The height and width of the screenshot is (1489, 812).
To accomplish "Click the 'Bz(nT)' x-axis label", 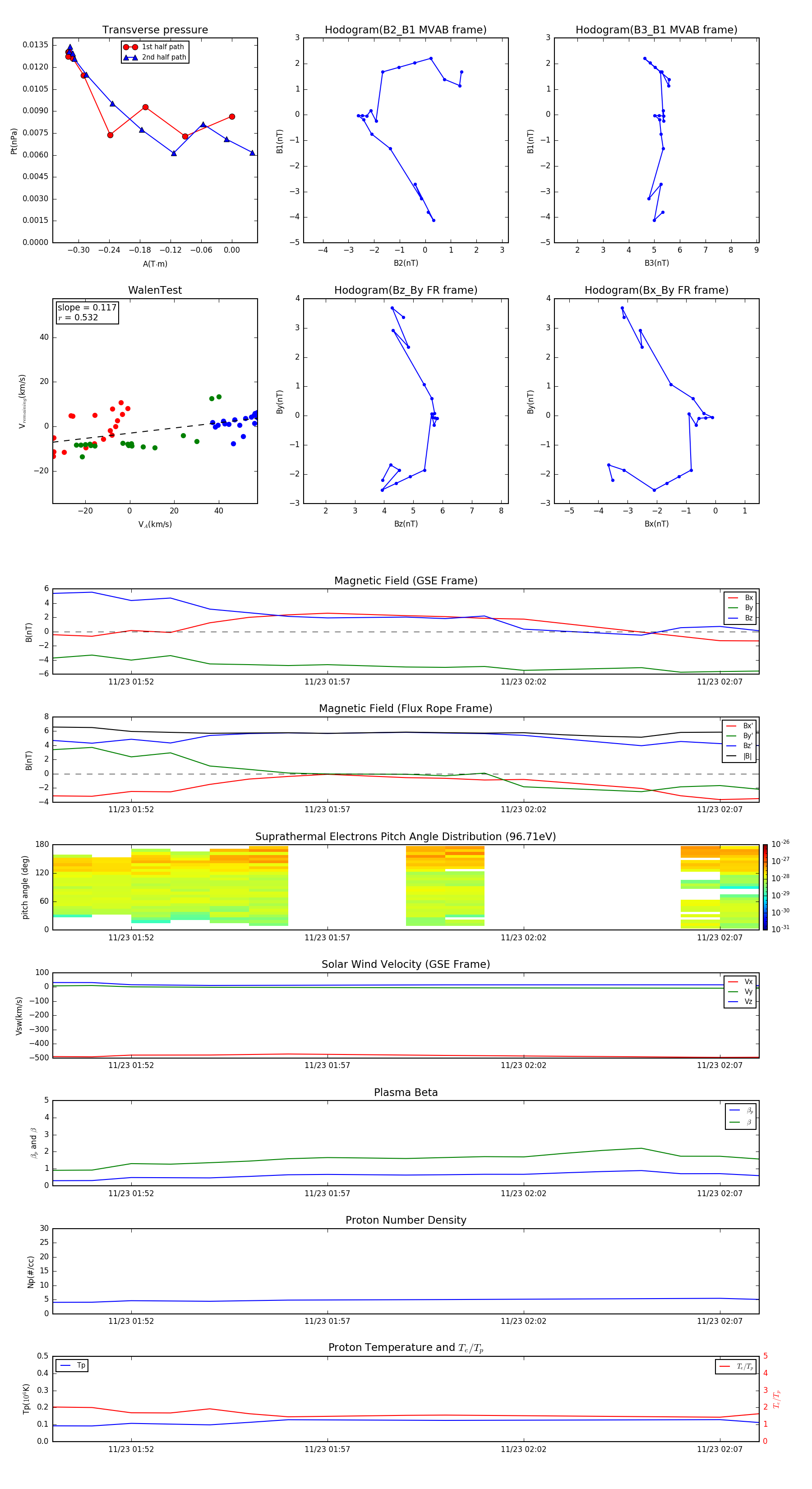I will tap(406, 524).
